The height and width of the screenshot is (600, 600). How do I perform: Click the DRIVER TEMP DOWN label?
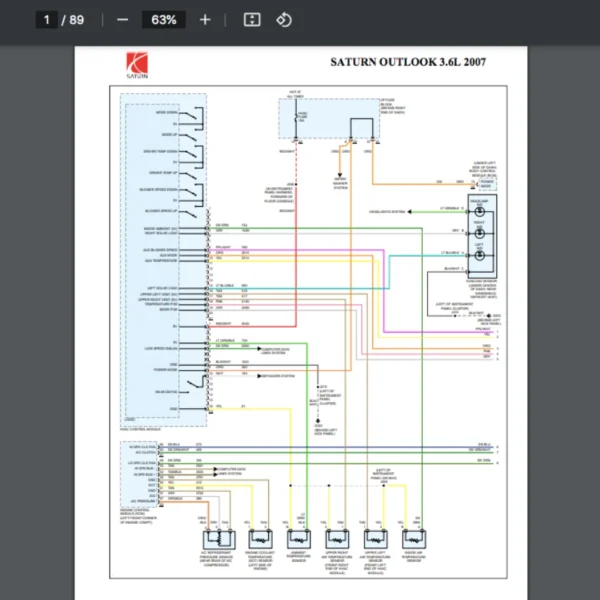161,152
